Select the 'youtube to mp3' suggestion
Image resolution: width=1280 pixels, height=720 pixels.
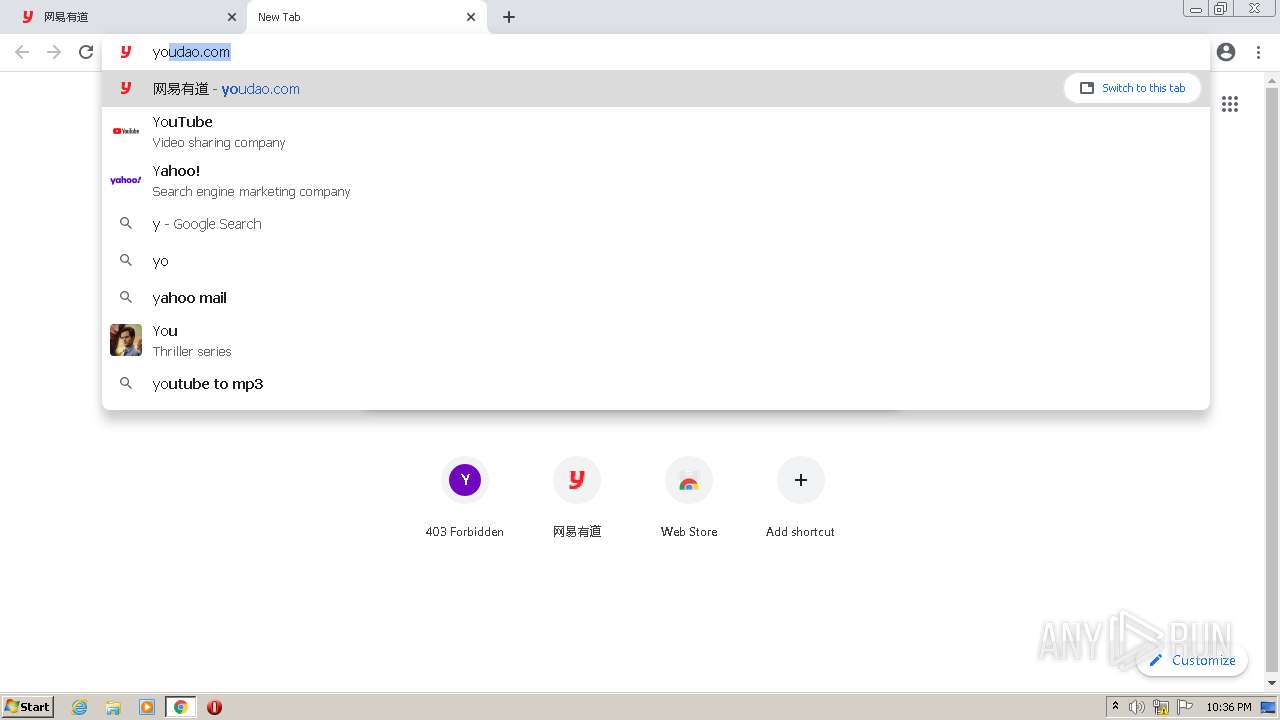656,384
